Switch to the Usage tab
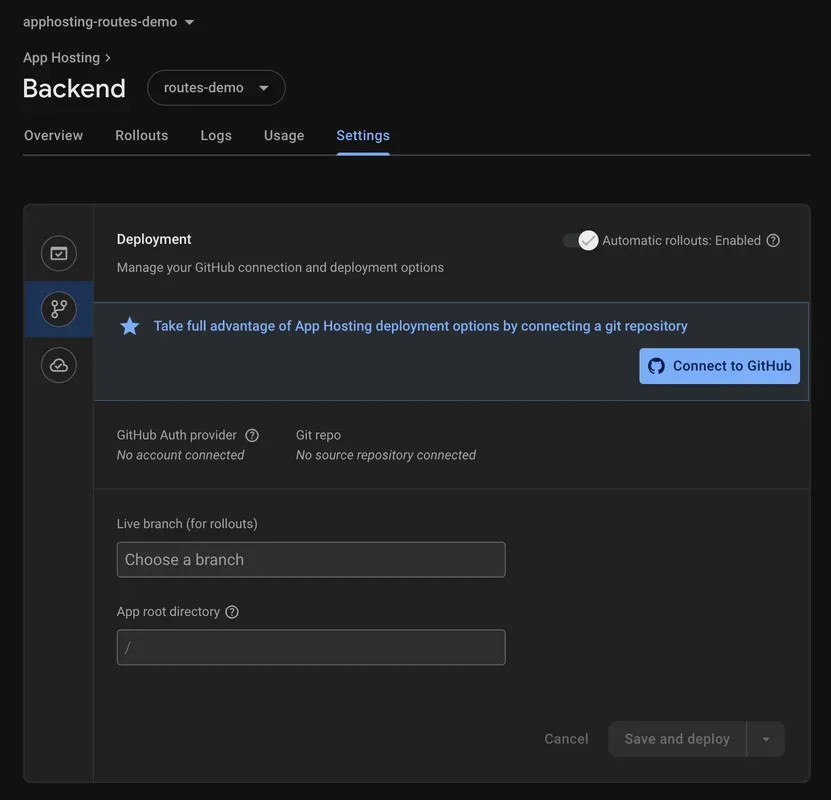Viewport: 831px width, 800px height. 284,136
